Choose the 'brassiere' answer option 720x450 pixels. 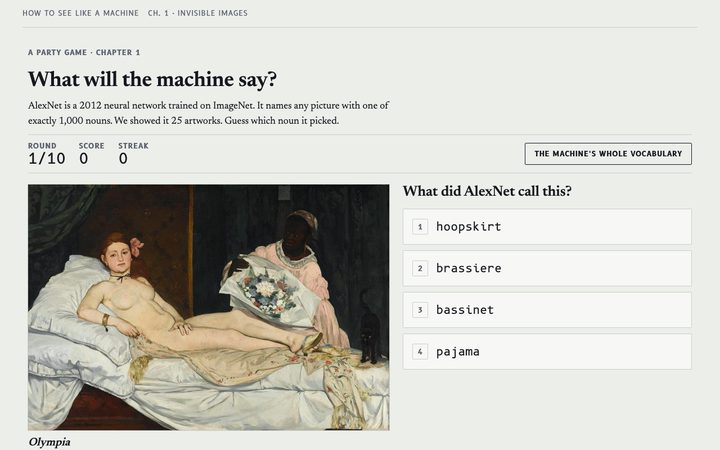click(547, 269)
